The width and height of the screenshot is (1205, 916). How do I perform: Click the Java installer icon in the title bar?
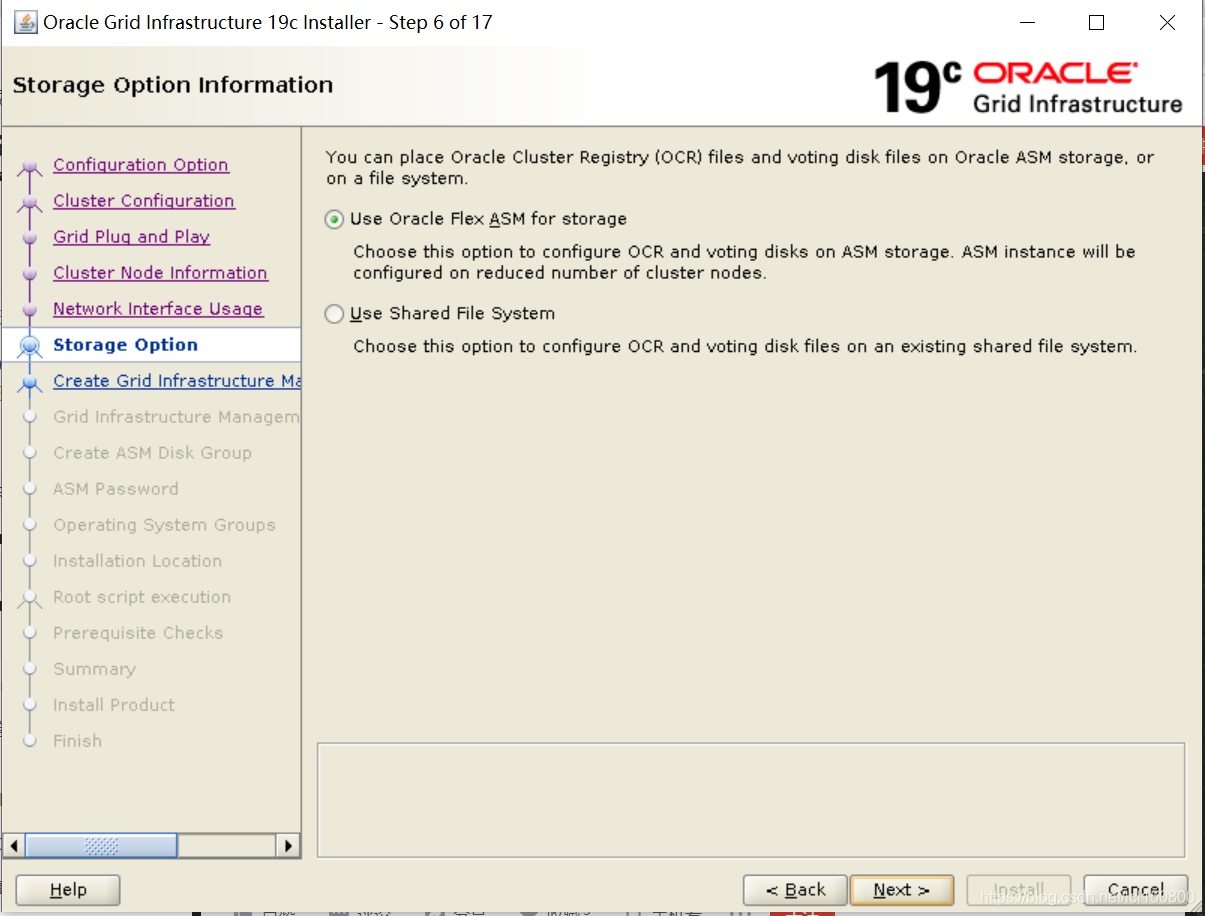coord(25,22)
